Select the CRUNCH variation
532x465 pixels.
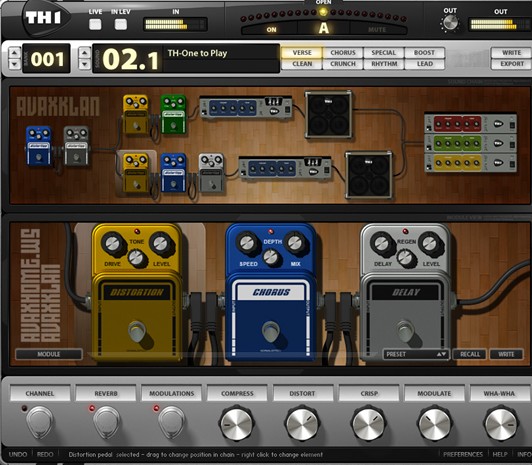click(x=343, y=64)
